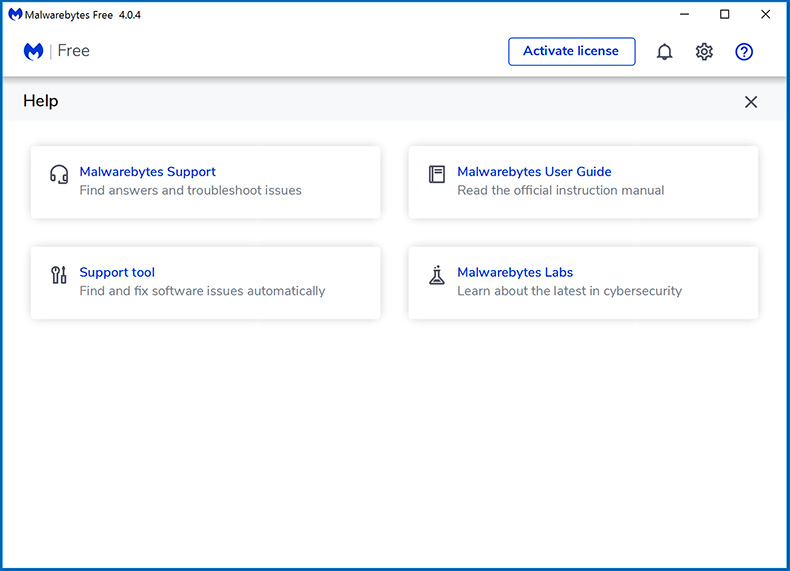Click the small Malwarebytes icon in title bar
The width and height of the screenshot is (790, 571).
click(x=15, y=14)
